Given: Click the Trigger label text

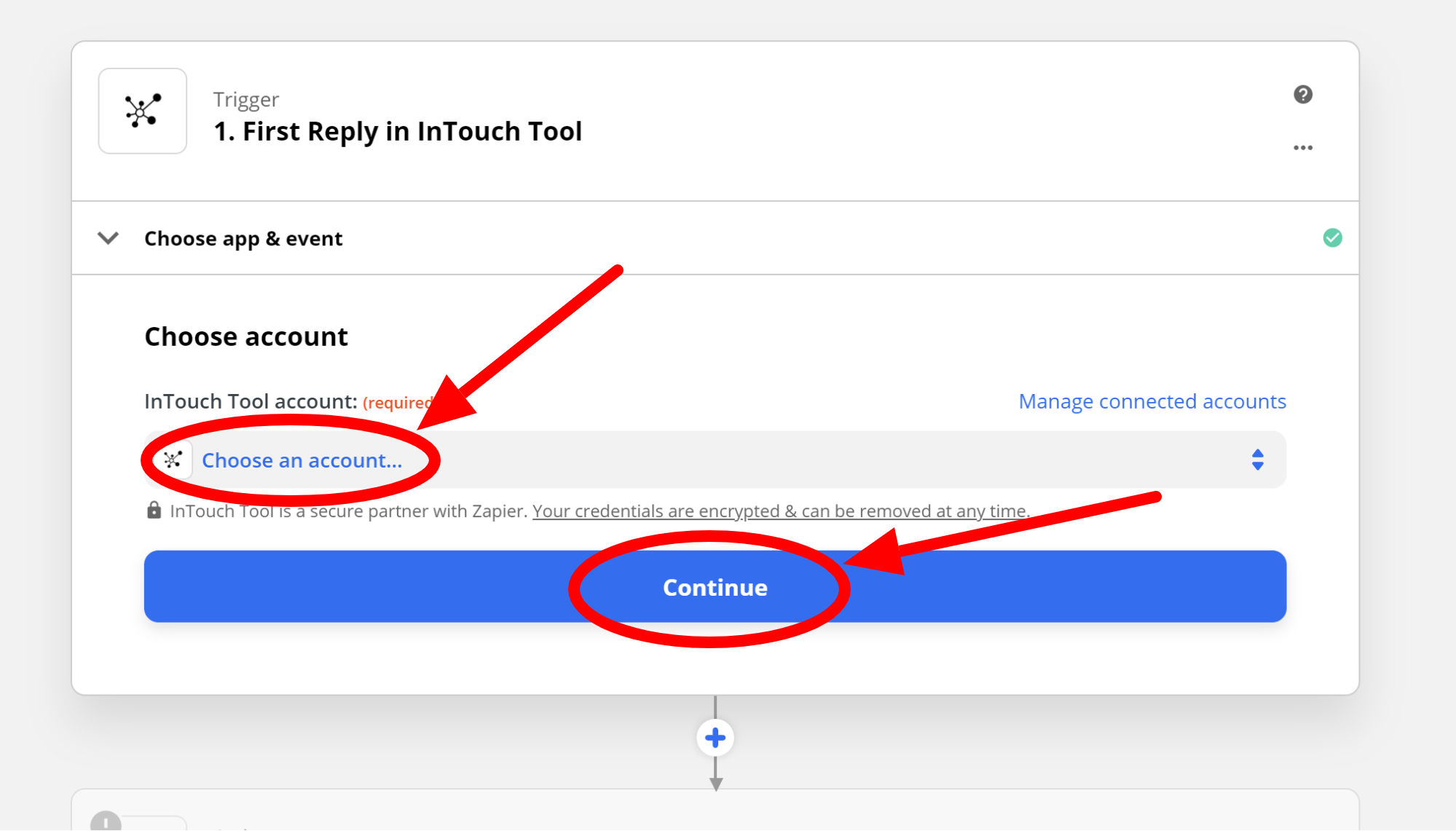Looking at the screenshot, I should [x=246, y=100].
